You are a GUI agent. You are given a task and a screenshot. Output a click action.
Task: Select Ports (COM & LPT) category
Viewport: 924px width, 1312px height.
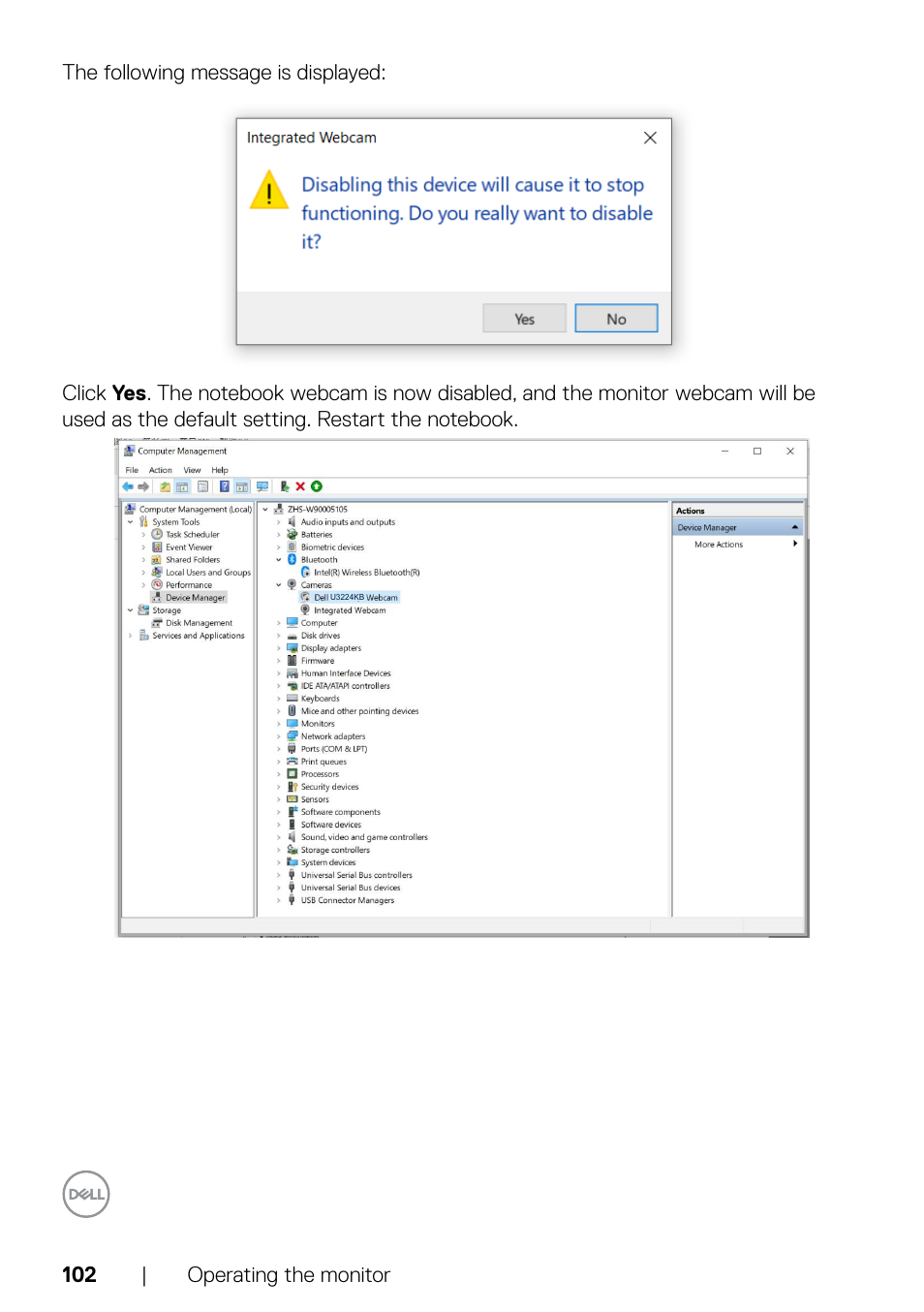pyautogui.click(x=334, y=749)
